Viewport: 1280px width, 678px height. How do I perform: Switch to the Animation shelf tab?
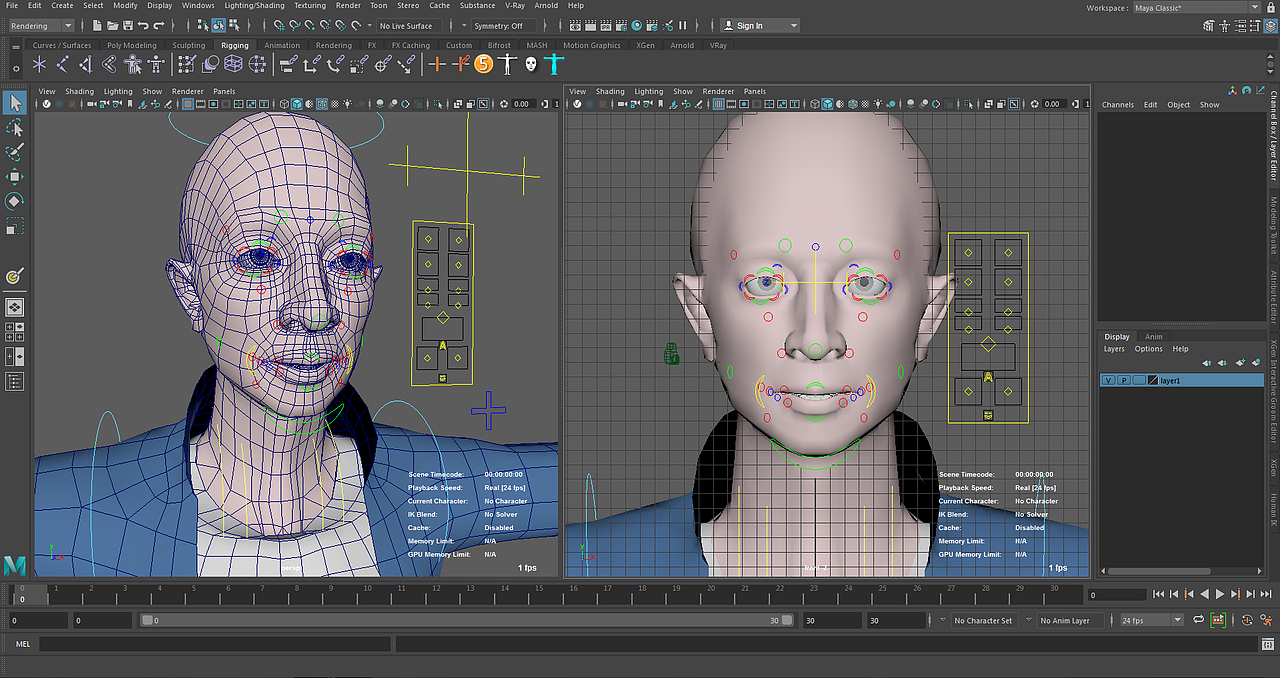281,45
